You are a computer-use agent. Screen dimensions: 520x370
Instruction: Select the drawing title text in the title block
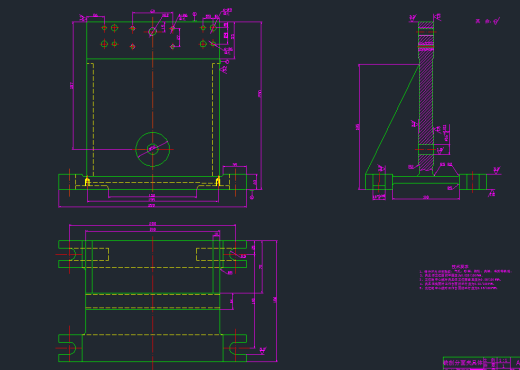[463, 363]
